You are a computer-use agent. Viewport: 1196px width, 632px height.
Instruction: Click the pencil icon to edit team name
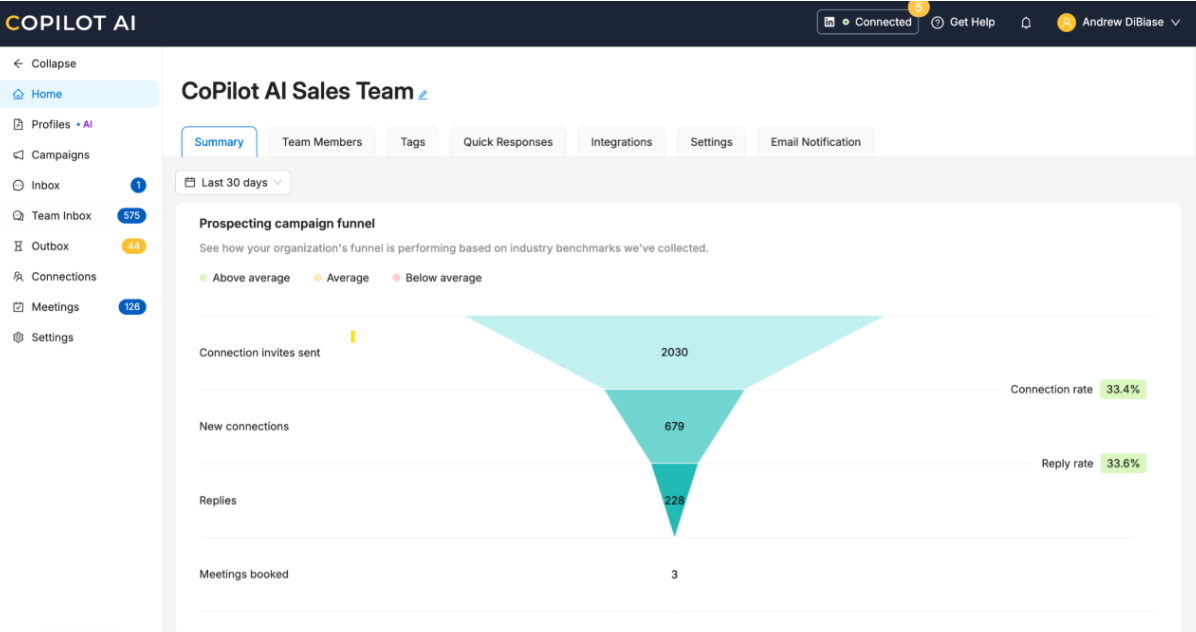[423, 95]
